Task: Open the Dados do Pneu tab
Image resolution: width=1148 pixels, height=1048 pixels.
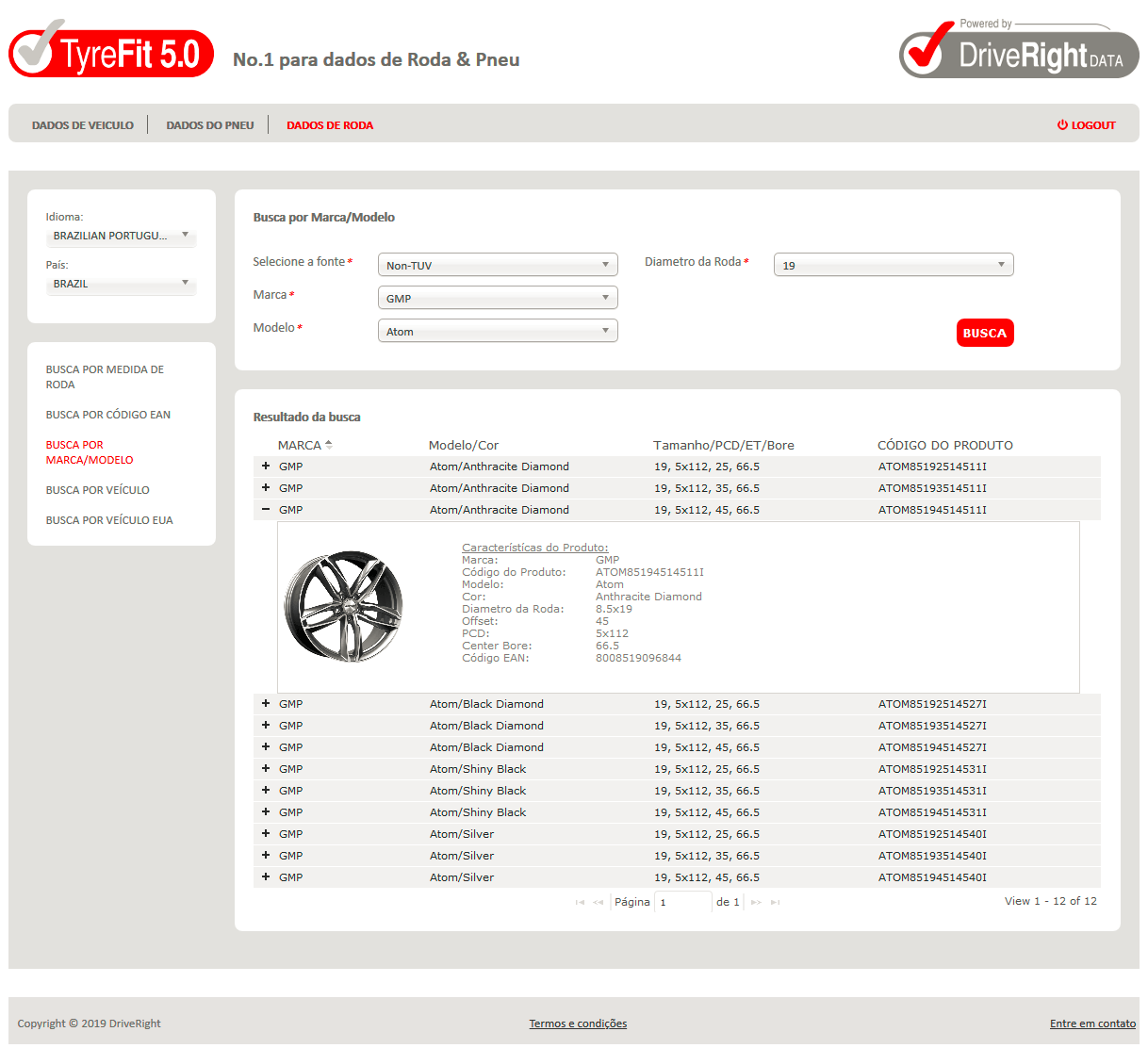Action: coord(210,125)
